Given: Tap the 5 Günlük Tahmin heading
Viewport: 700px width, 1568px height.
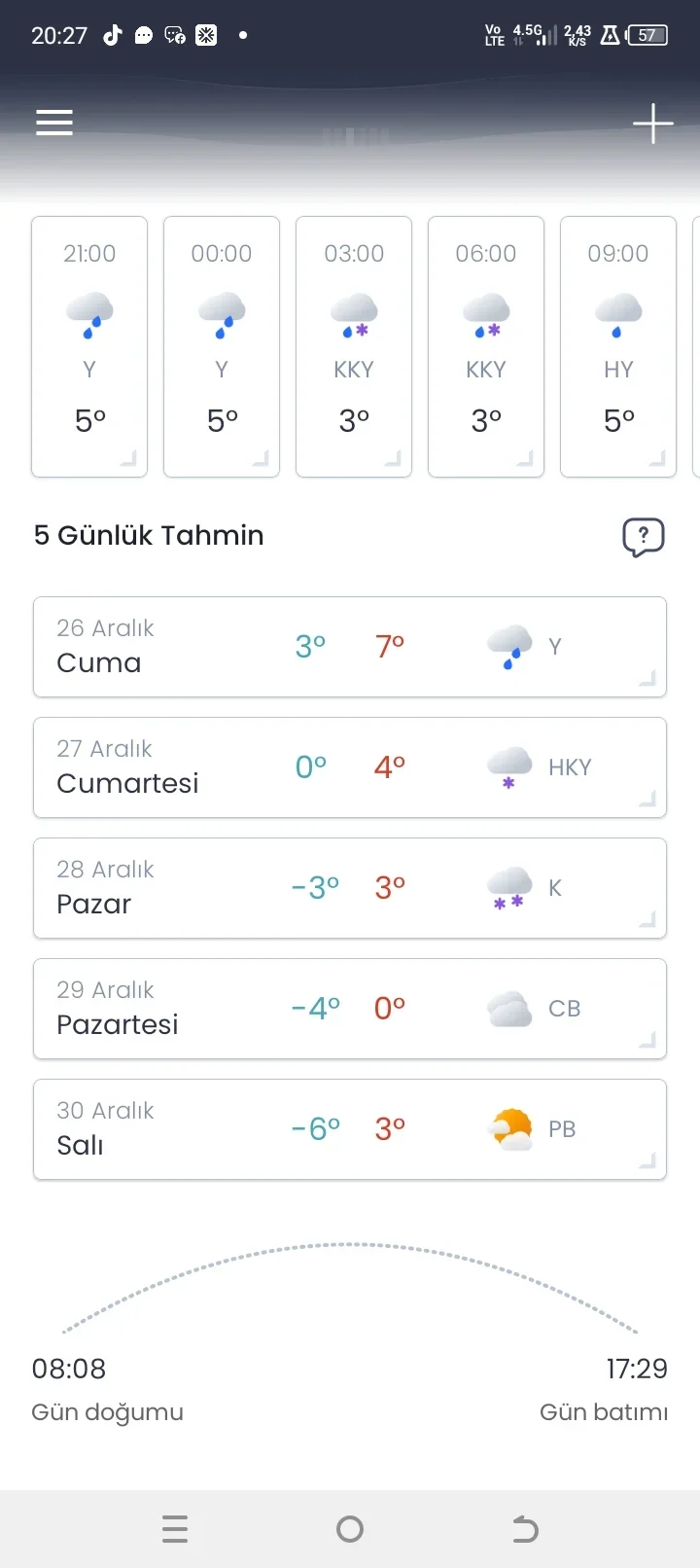Looking at the screenshot, I should click(149, 535).
